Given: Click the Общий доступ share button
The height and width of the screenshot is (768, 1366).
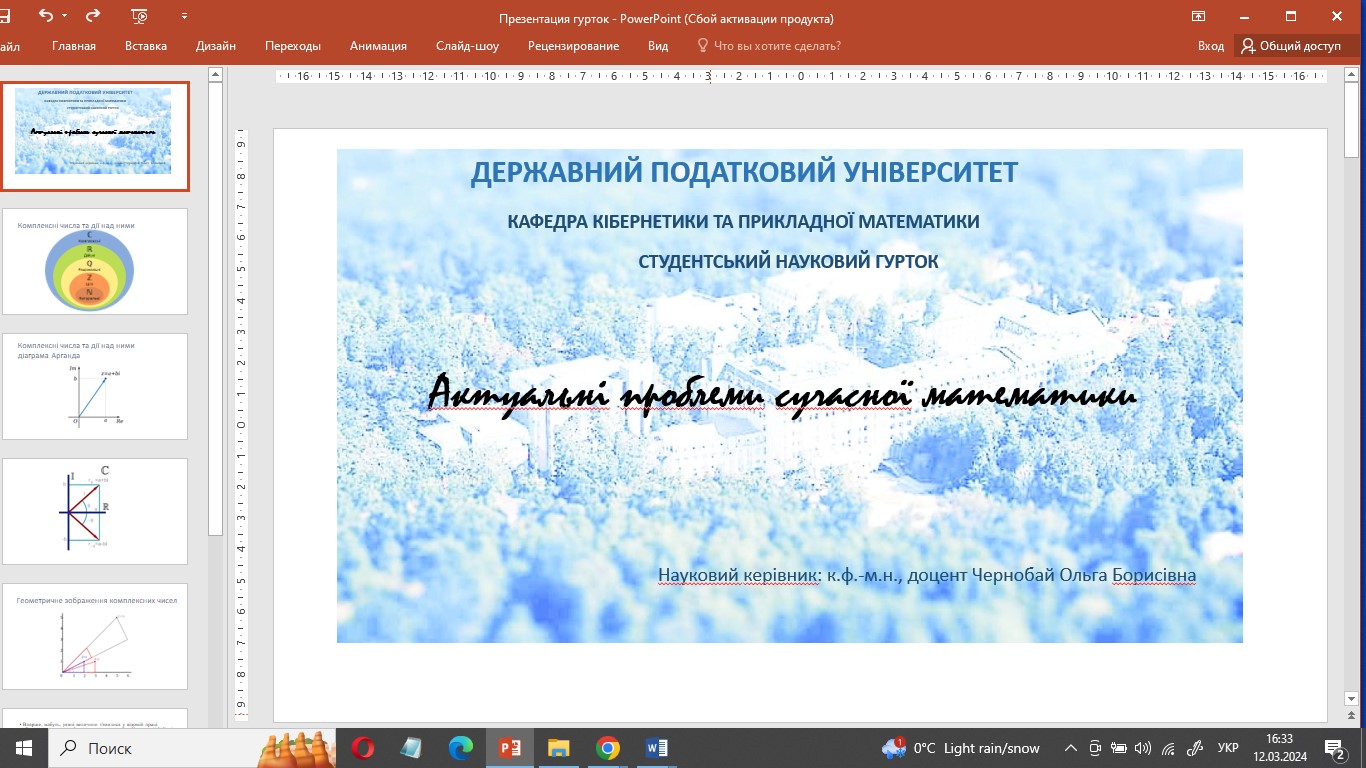Looking at the screenshot, I should [1290, 46].
